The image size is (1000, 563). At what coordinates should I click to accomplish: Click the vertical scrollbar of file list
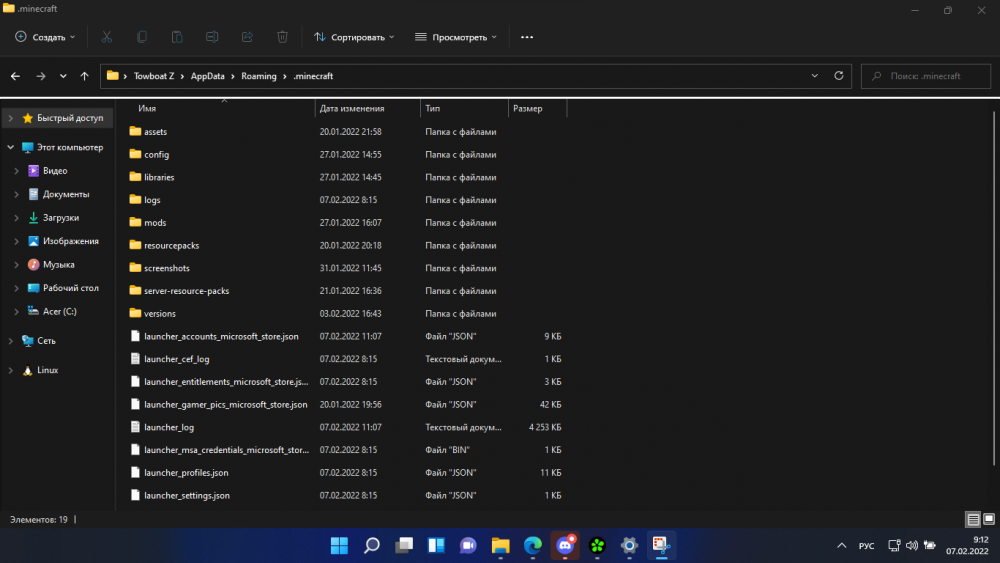click(994, 287)
